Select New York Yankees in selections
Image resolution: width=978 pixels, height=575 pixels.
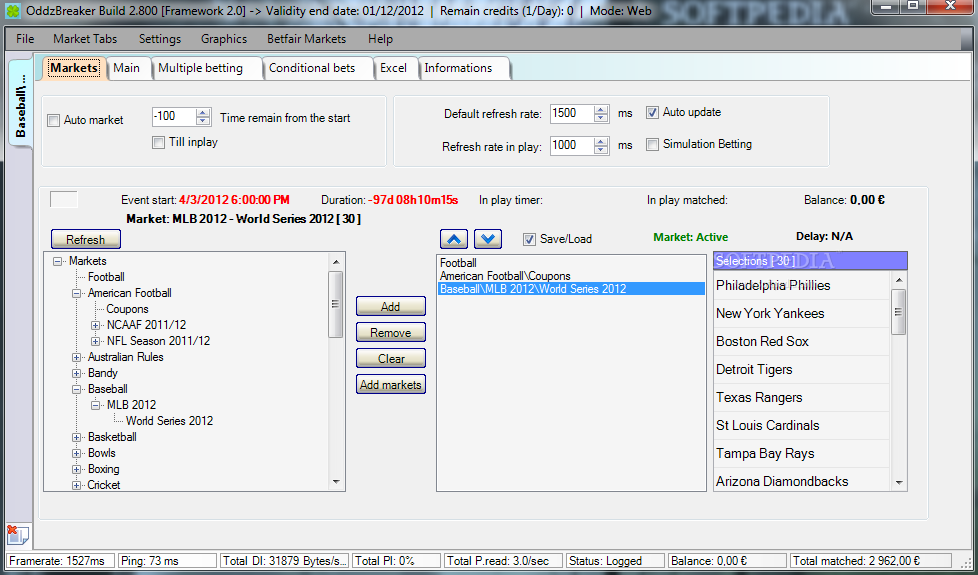pyautogui.click(x=801, y=314)
